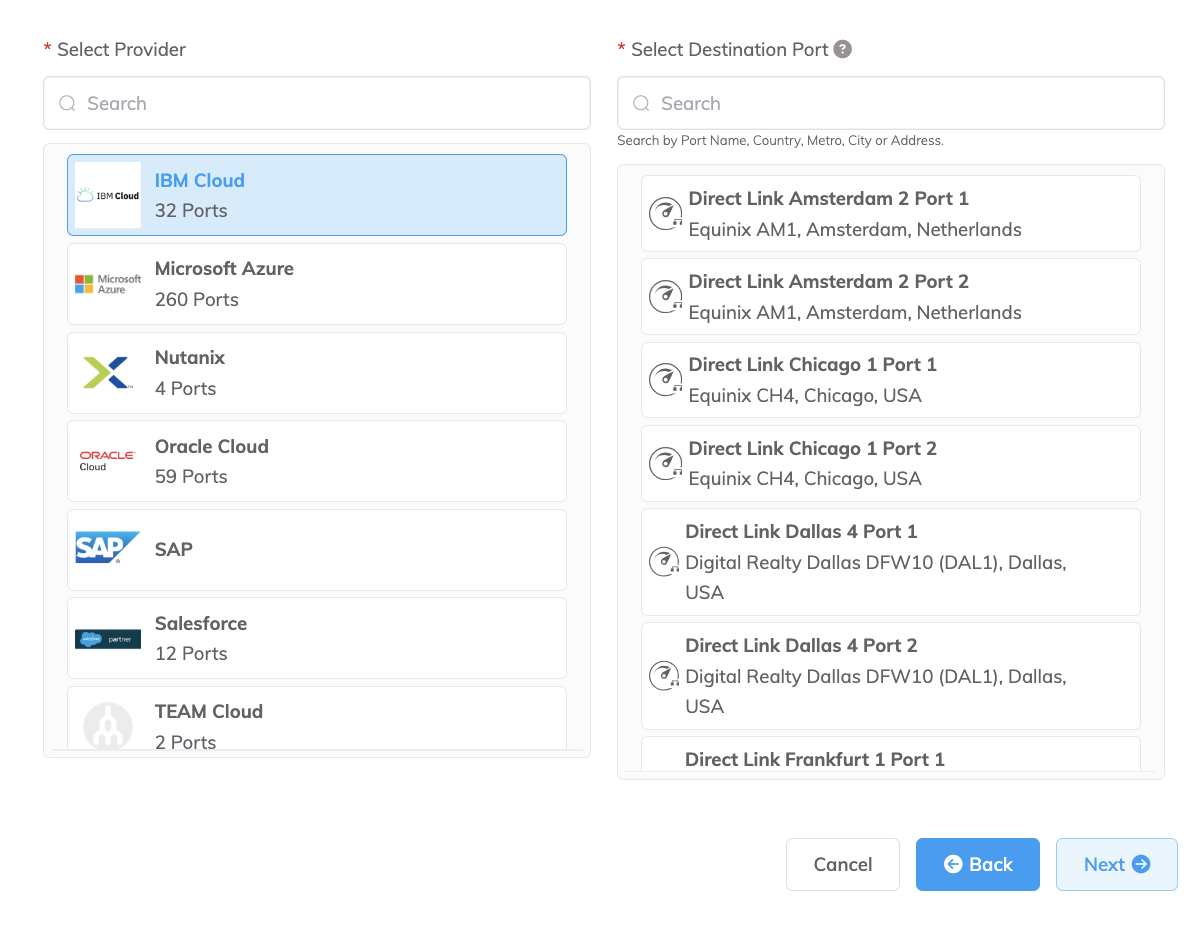Click the Nutanix logo icon
Image resolution: width=1198 pixels, height=928 pixels.
(107, 372)
